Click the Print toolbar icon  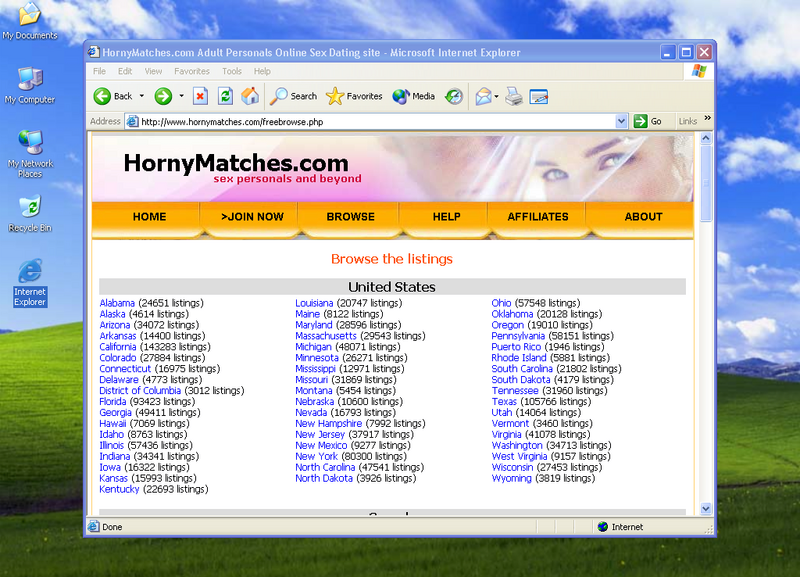(514, 96)
